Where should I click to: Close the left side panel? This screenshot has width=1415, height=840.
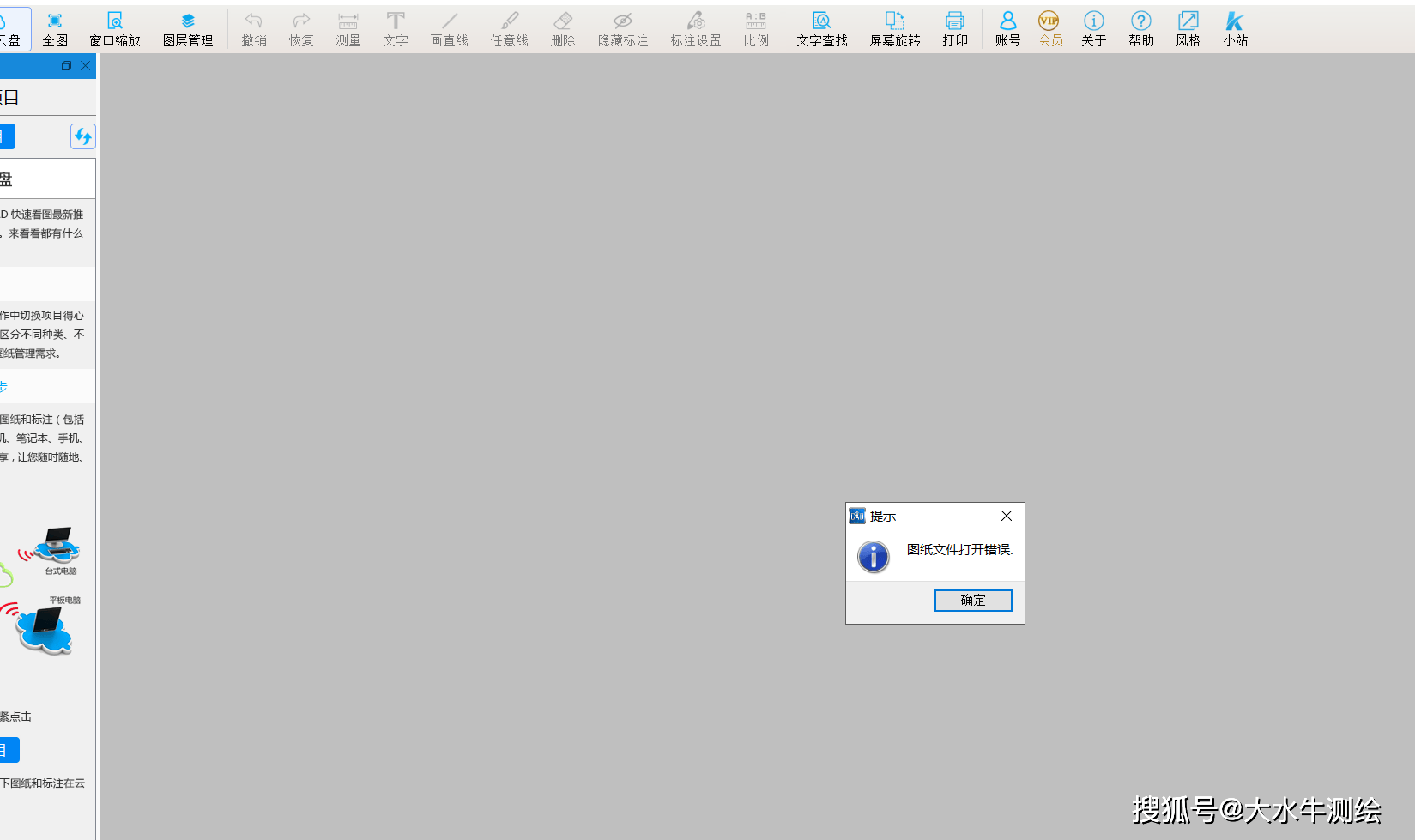pyautogui.click(x=85, y=66)
